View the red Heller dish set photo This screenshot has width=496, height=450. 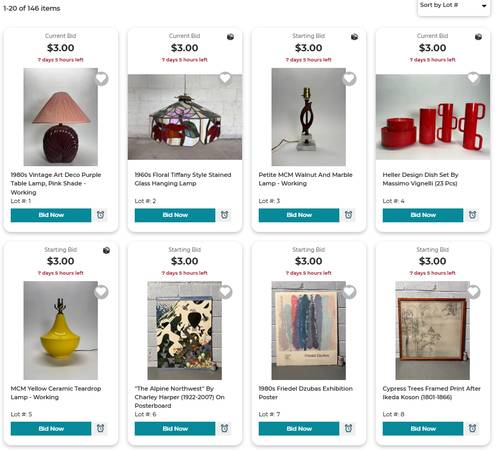click(433, 117)
